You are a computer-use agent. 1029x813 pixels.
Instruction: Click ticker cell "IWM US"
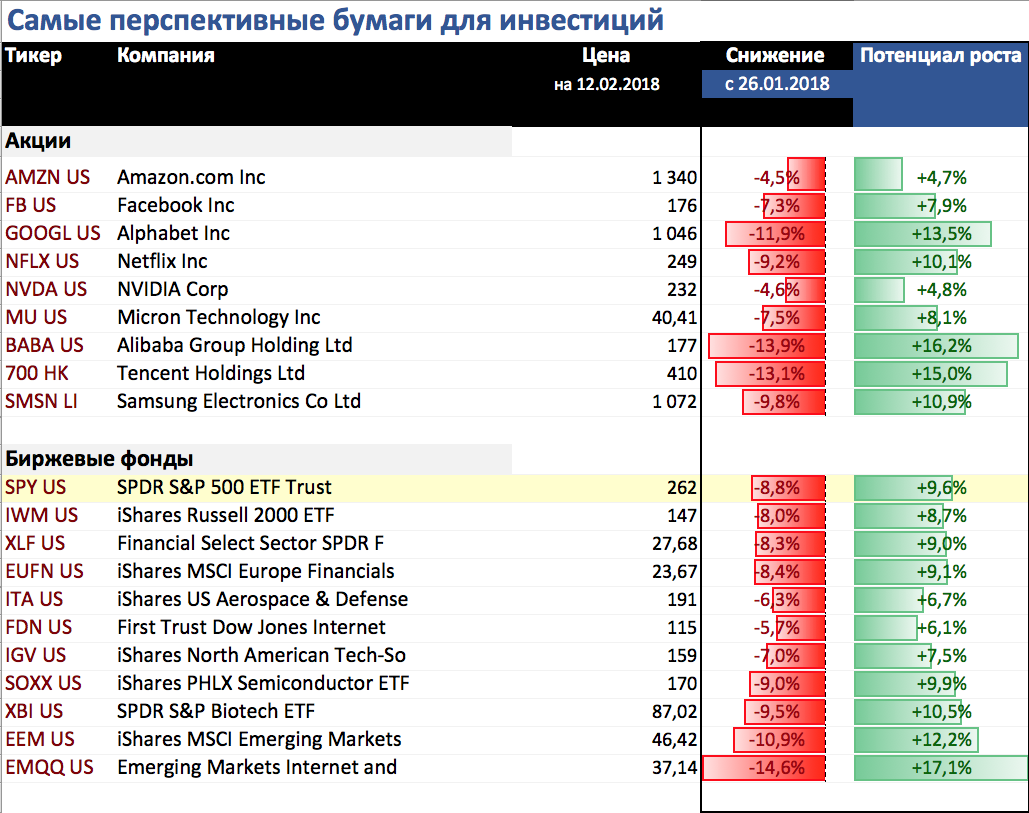click(x=41, y=515)
